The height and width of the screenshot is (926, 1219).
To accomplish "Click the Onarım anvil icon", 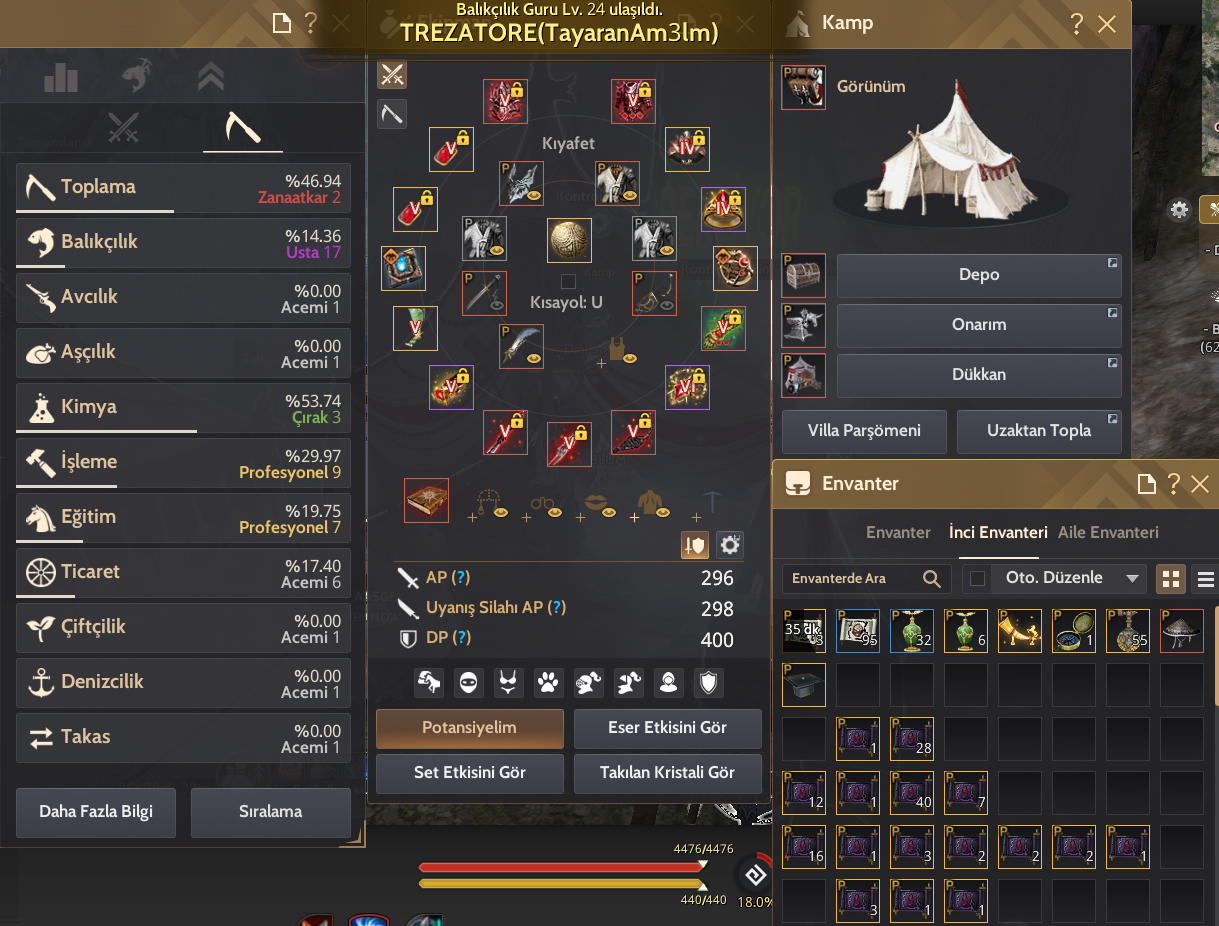I will tap(803, 325).
